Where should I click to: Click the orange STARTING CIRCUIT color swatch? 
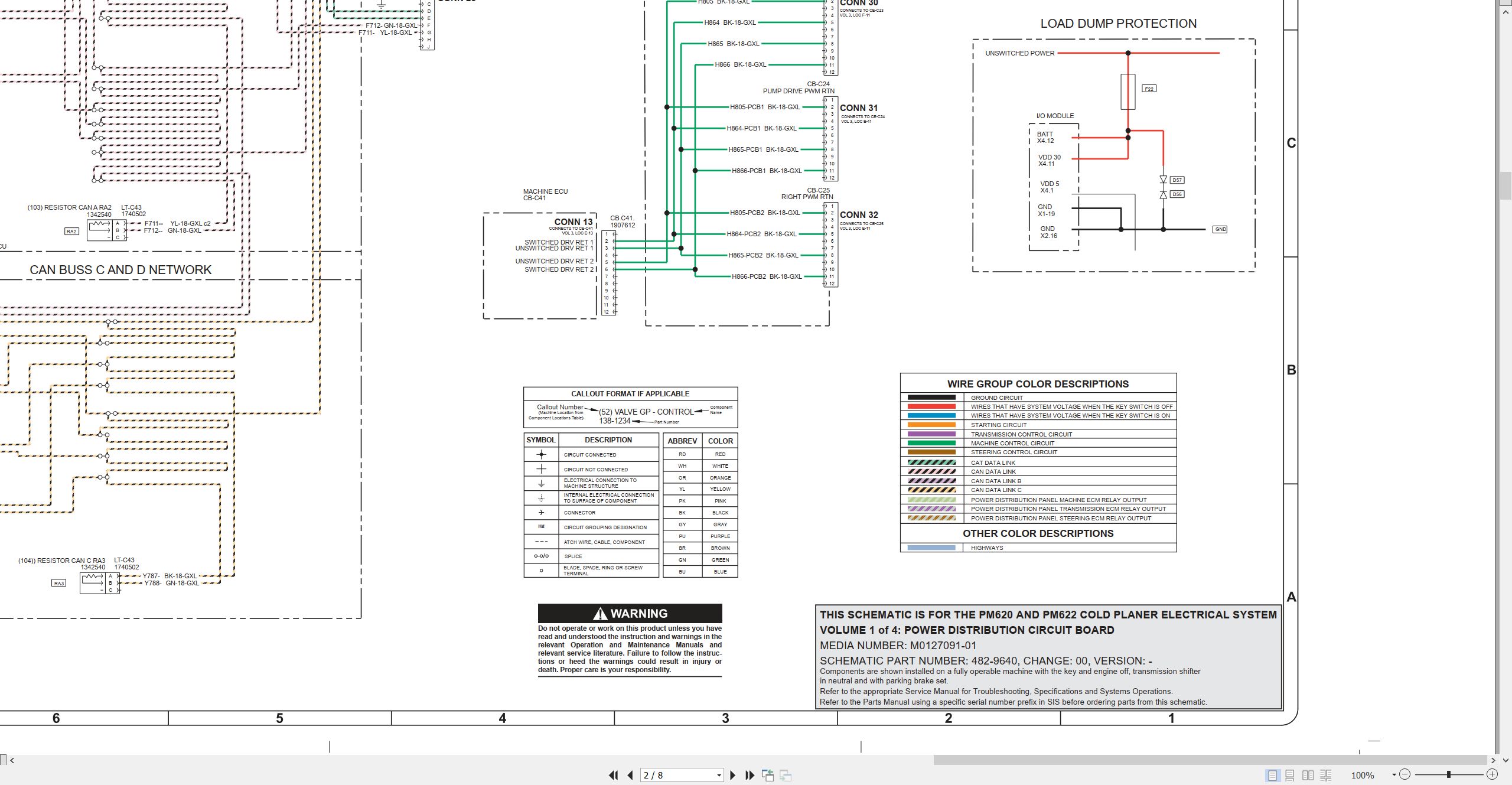[931, 425]
